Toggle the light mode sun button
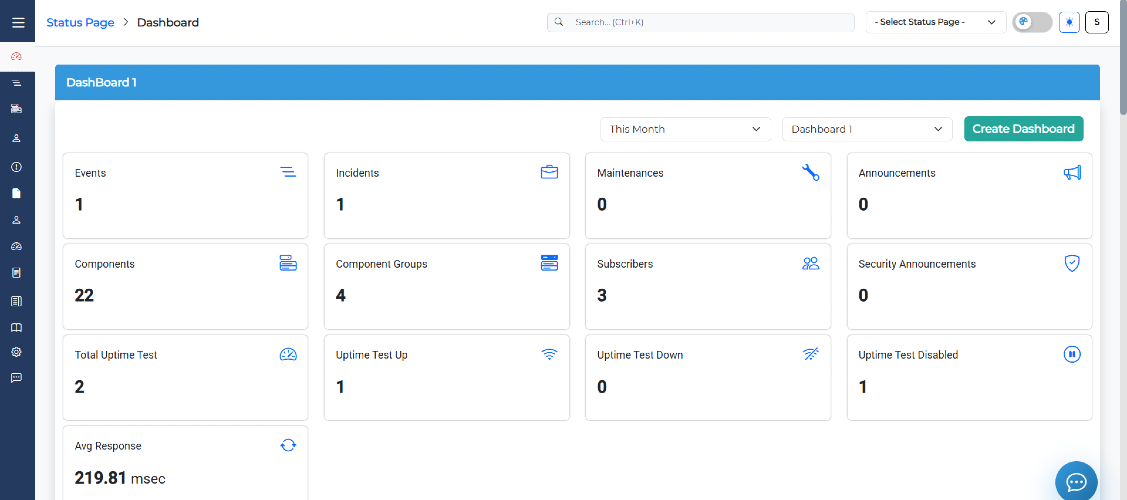The height and width of the screenshot is (500, 1127). click(x=1070, y=22)
